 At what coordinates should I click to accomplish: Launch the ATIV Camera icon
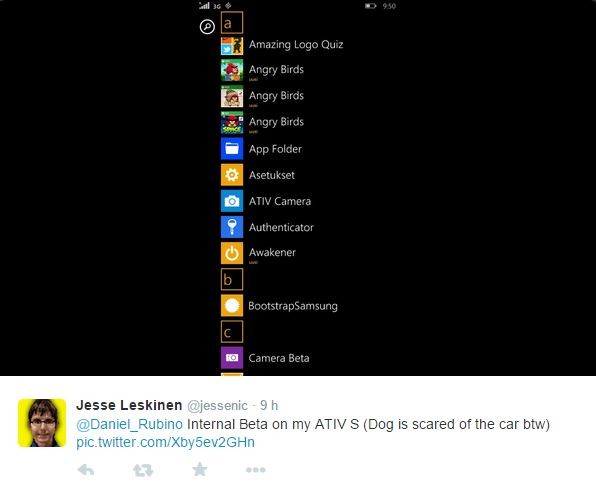point(232,201)
